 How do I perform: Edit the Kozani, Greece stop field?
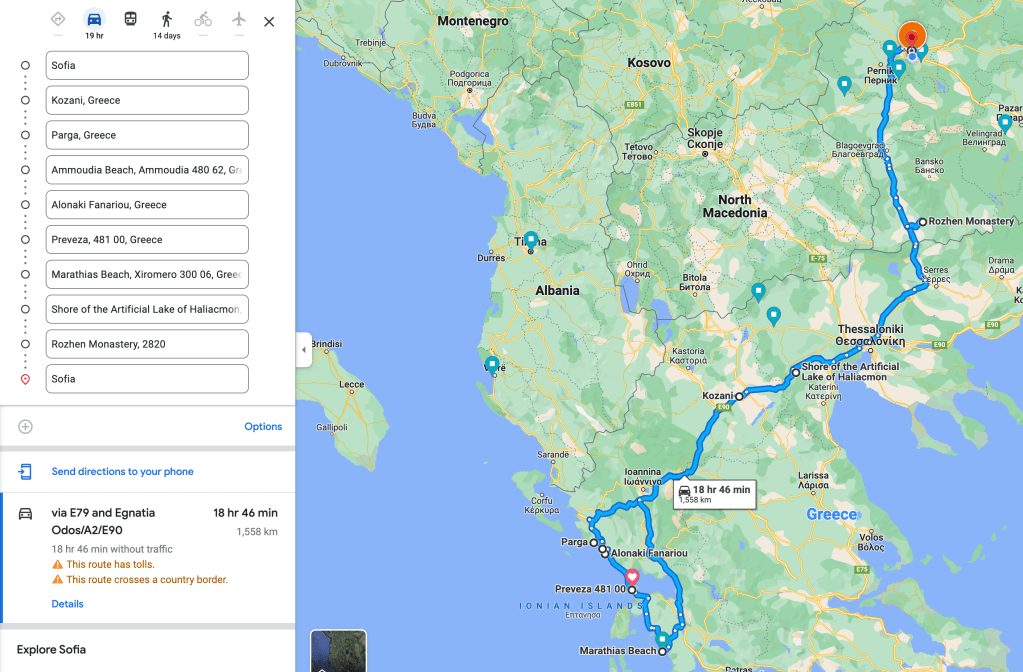[x=147, y=100]
